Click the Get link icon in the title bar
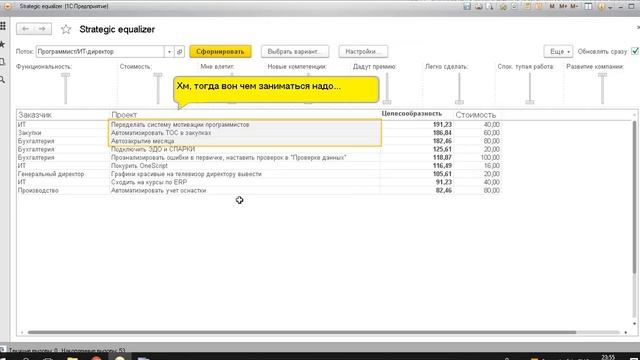The height and width of the screenshot is (360, 640). (x=503, y=7)
